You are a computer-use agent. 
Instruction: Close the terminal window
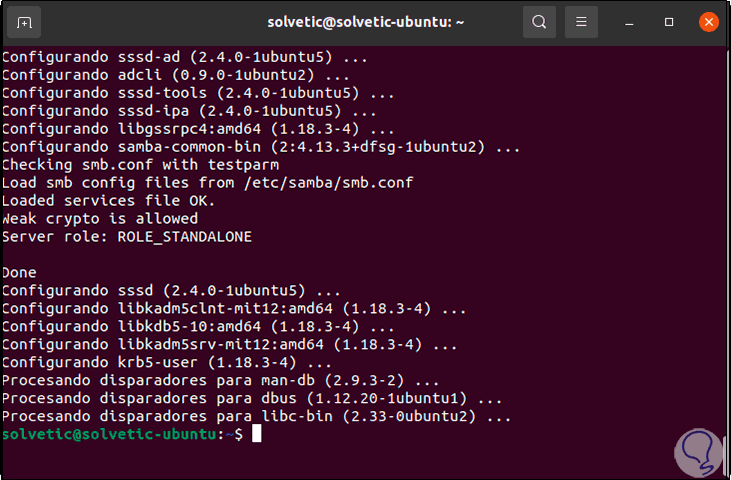(x=708, y=22)
